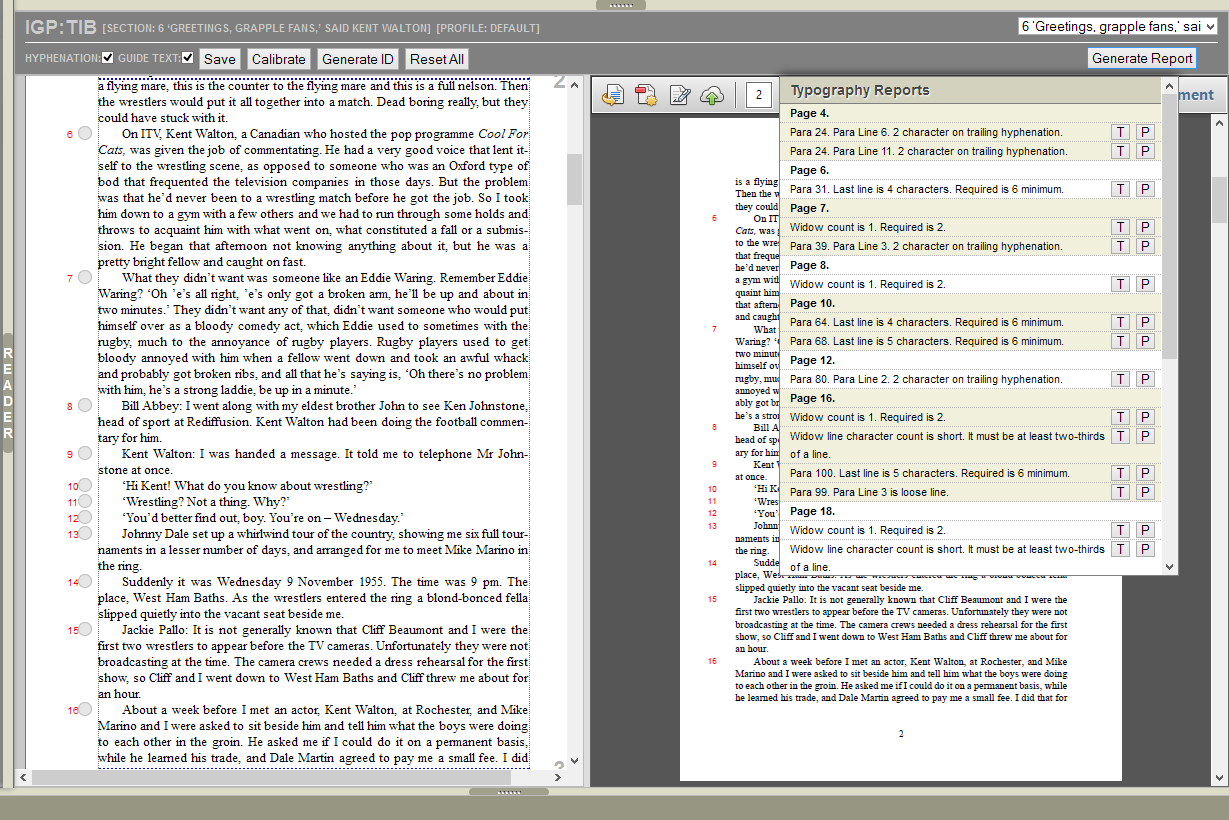Click the vertical READER side tab

8,393
